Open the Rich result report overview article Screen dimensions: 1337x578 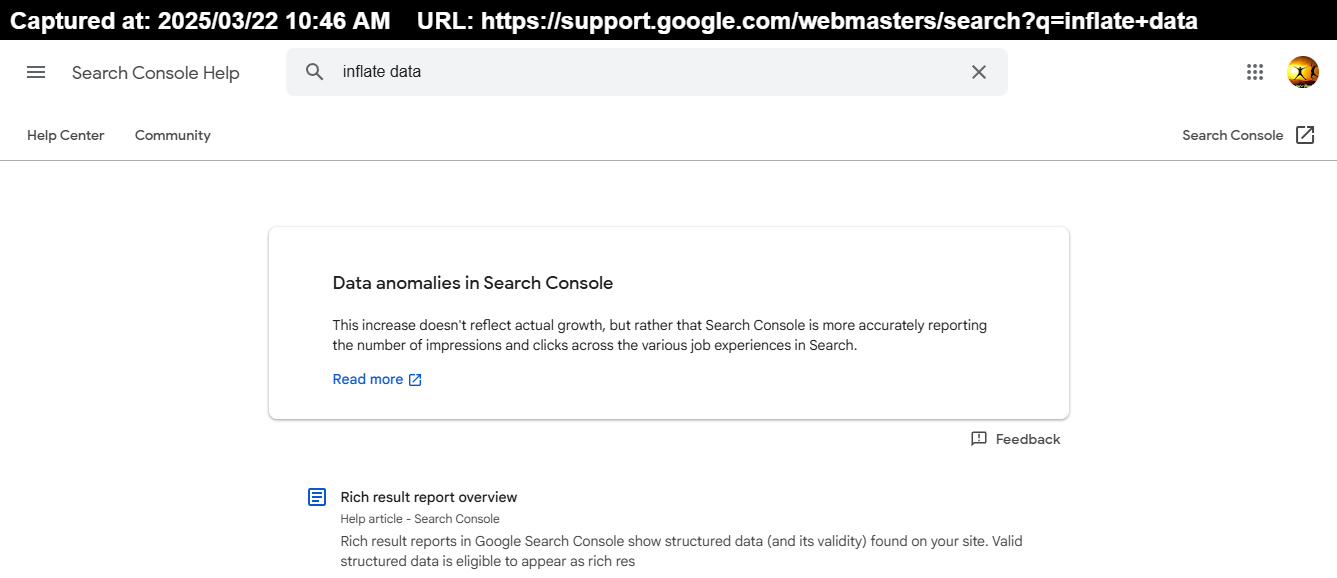pyautogui.click(x=428, y=497)
